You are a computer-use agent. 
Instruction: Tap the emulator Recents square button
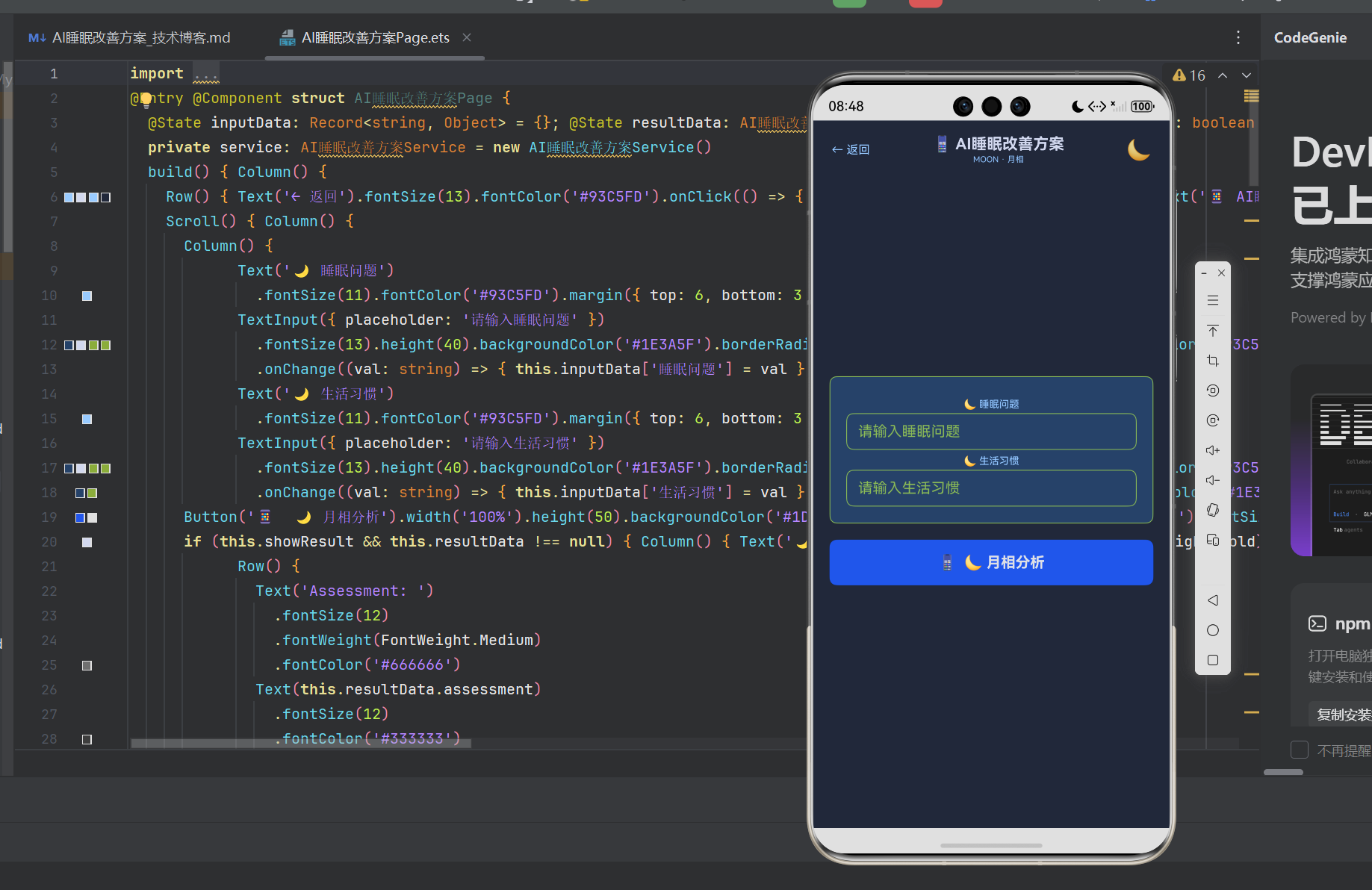coord(1213,660)
